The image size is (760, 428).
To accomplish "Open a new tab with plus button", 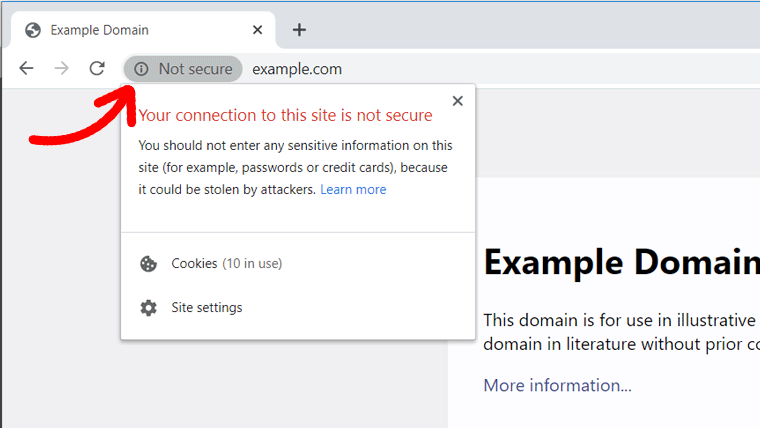I will point(299,29).
